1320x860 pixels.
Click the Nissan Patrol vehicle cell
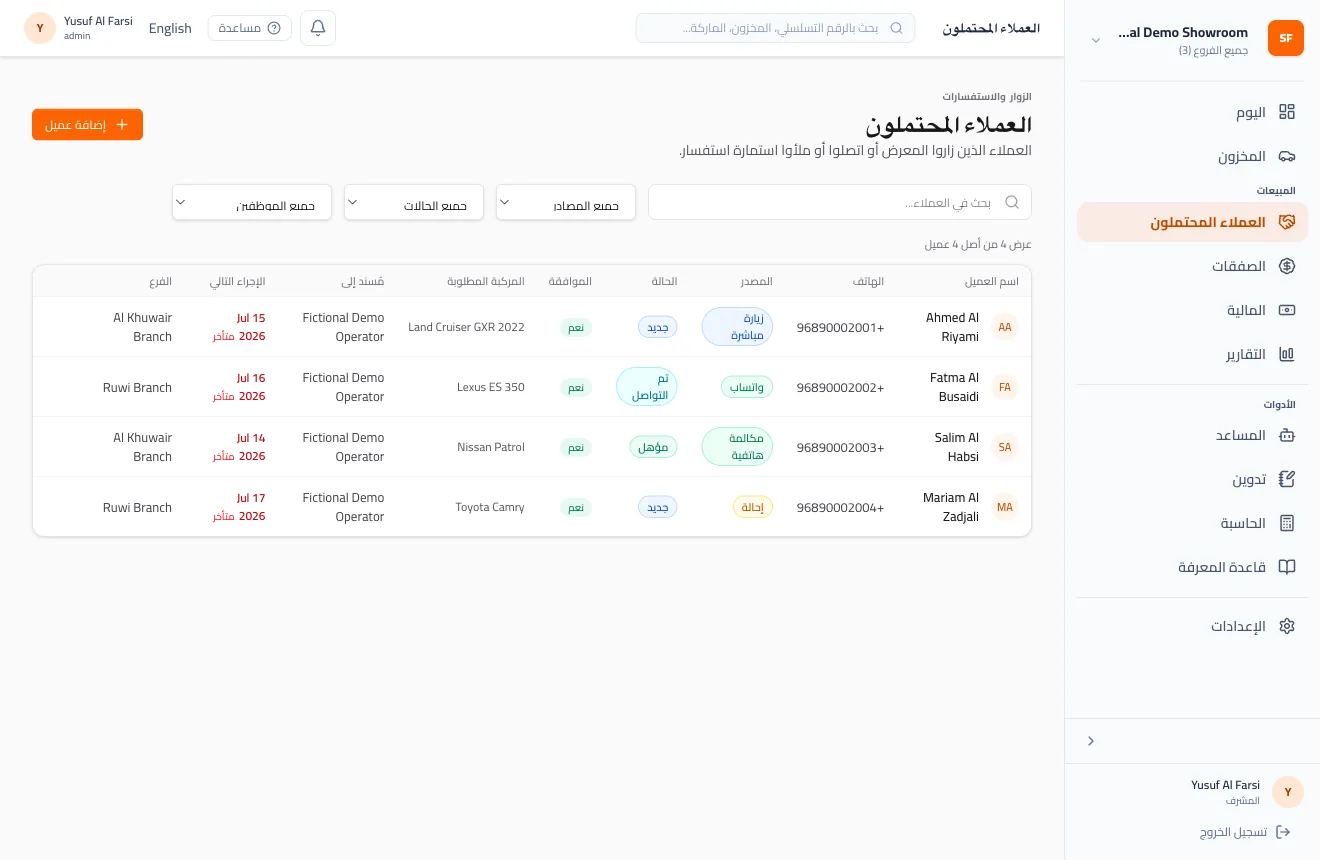[491, 447]
